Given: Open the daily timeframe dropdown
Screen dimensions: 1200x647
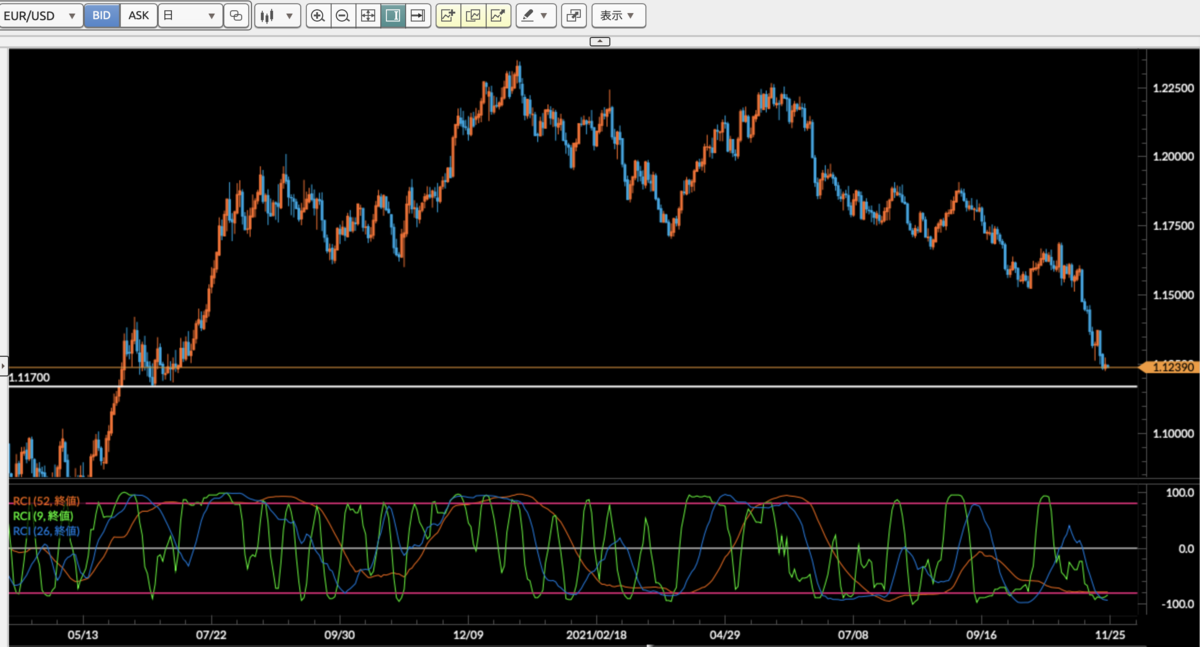Looking at the screenshot, I should tap(190, 15).
